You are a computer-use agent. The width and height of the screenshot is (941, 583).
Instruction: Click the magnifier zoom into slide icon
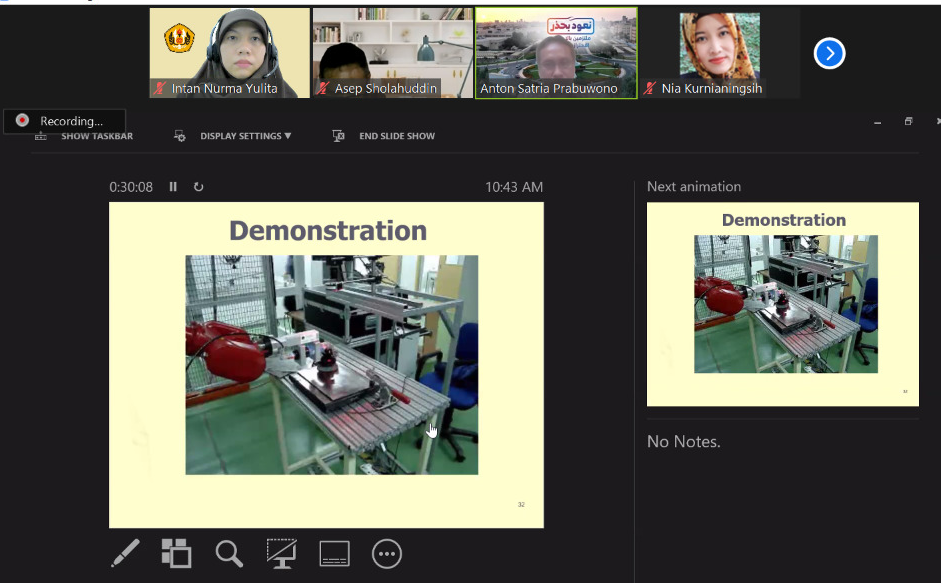[229, 553]
